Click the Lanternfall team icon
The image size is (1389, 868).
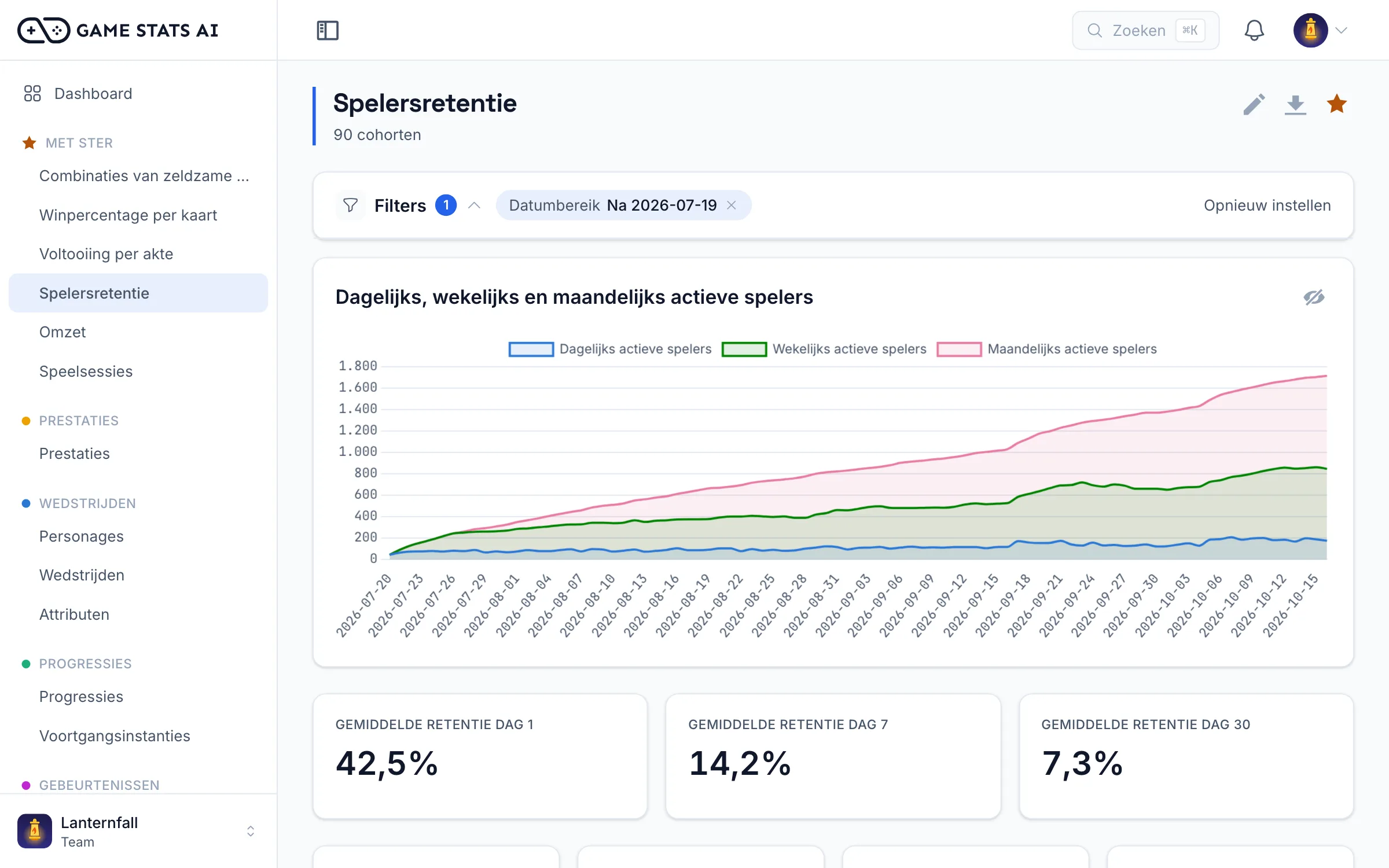click(35, 831)
